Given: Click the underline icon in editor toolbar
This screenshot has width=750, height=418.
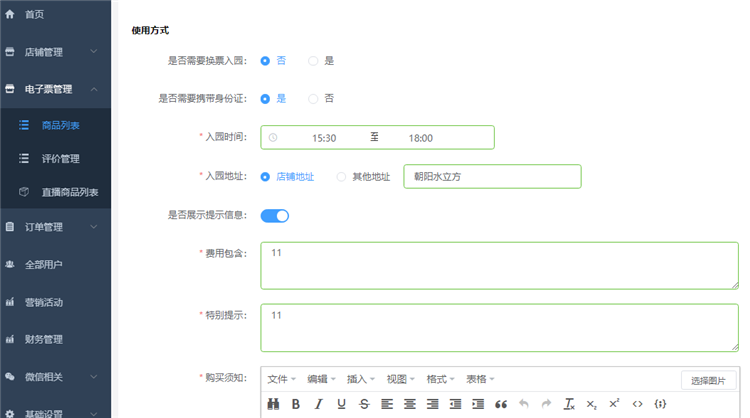Looking at the screenshot, I should coord(342,404).
